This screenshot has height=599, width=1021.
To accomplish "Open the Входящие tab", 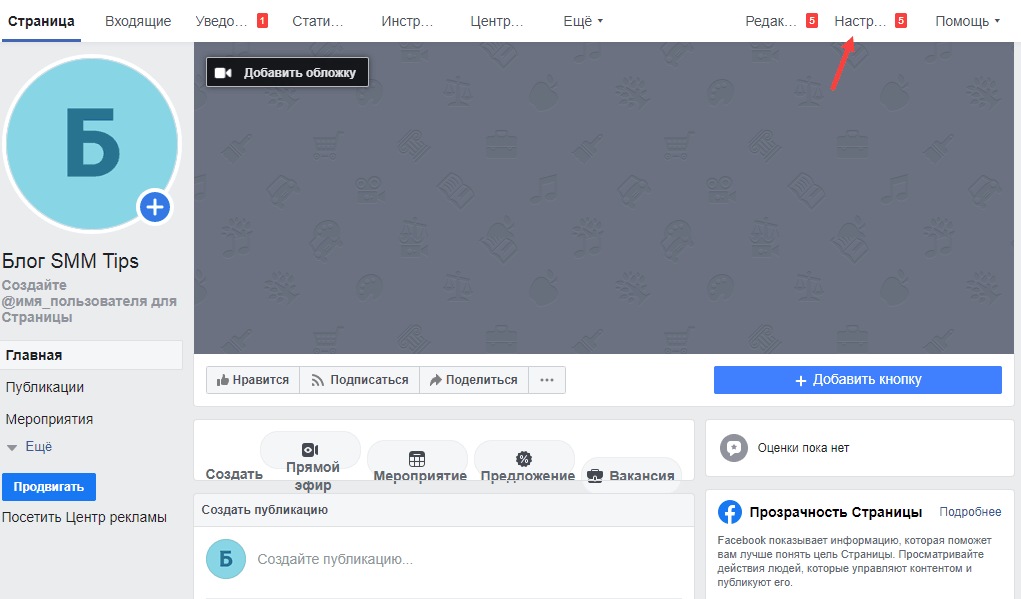I will point(138,21).
